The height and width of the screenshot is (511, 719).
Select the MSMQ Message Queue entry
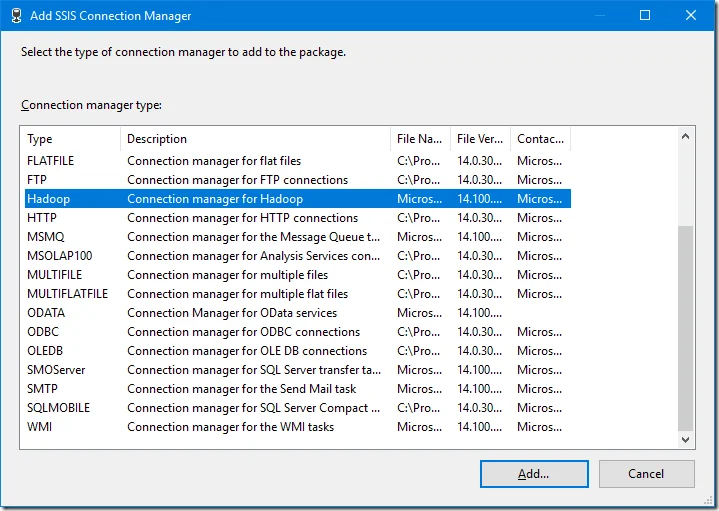(x=46, y=237)
